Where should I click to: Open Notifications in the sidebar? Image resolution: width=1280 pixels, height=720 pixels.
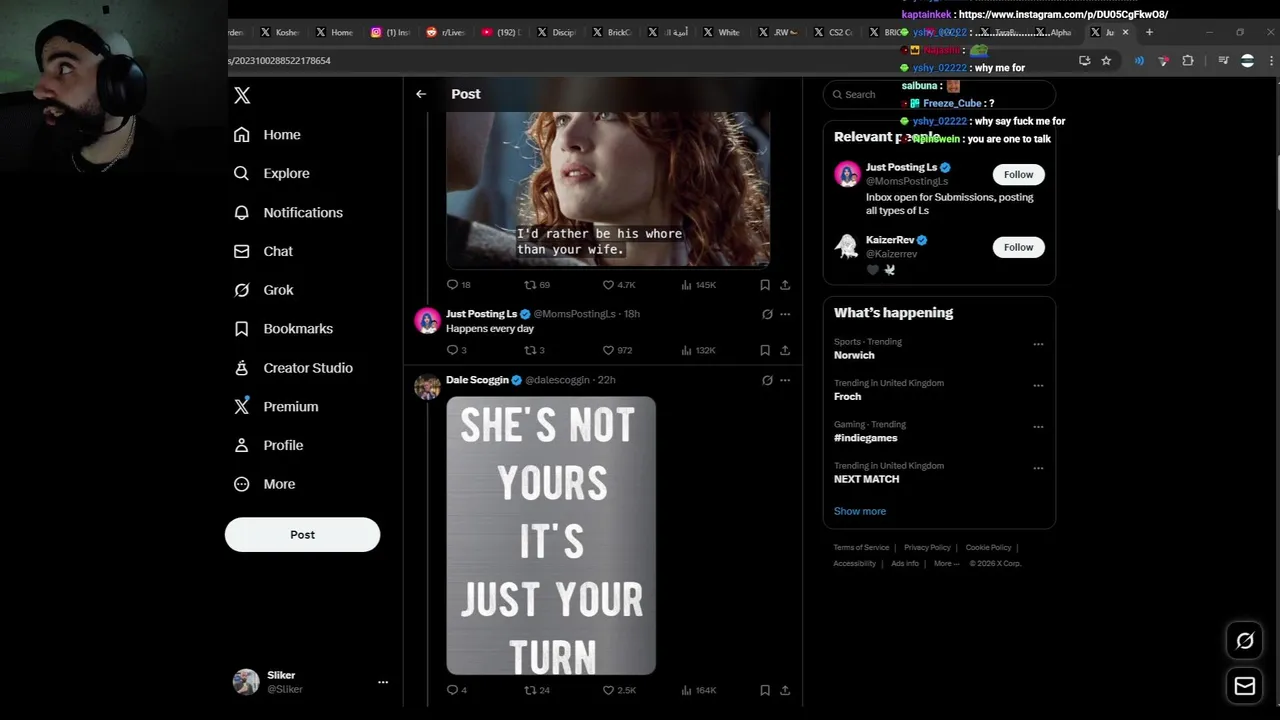(288, 213)
